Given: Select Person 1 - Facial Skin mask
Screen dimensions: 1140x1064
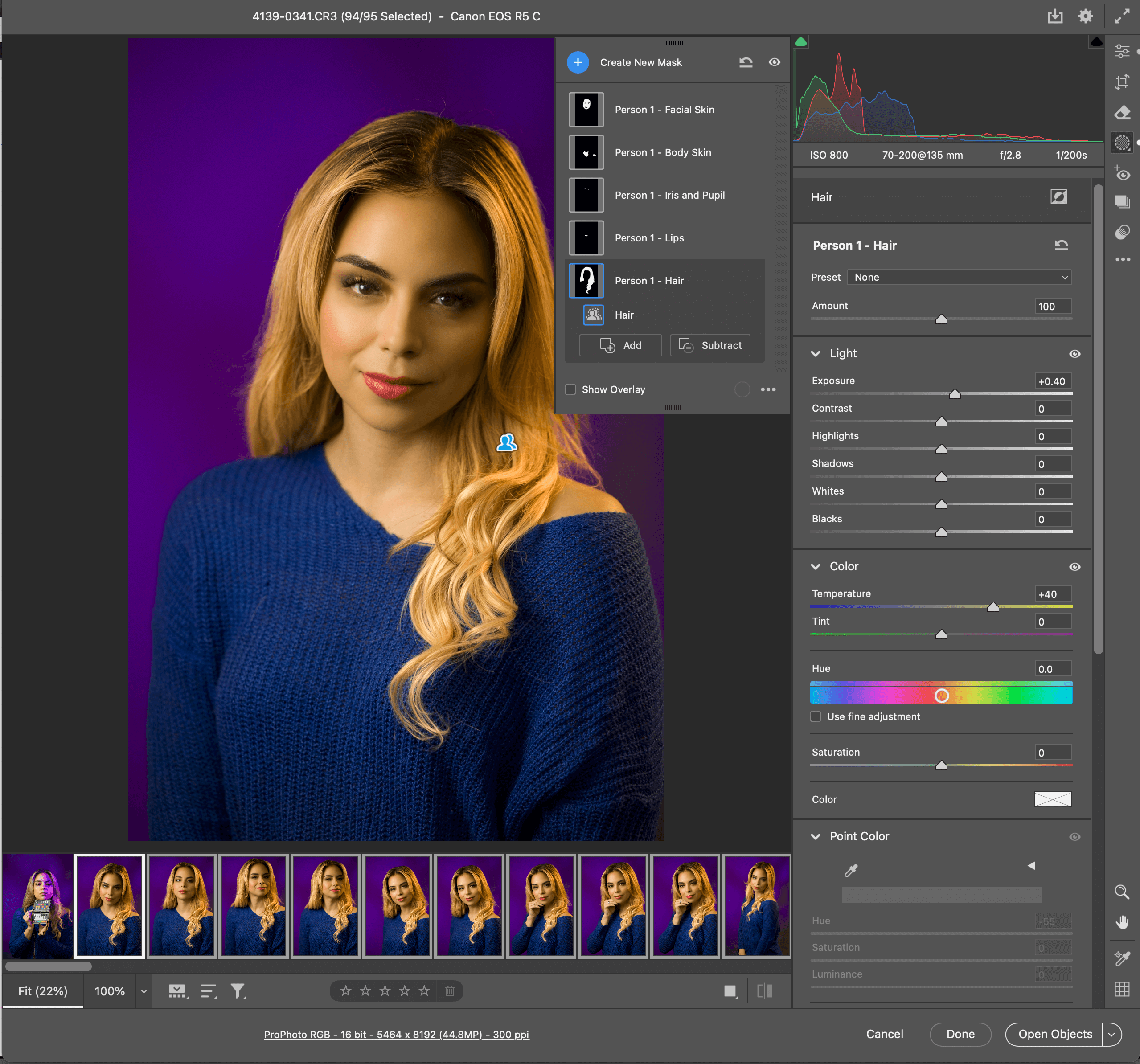Looking at the screenshot, I should (x=664, y=110).
